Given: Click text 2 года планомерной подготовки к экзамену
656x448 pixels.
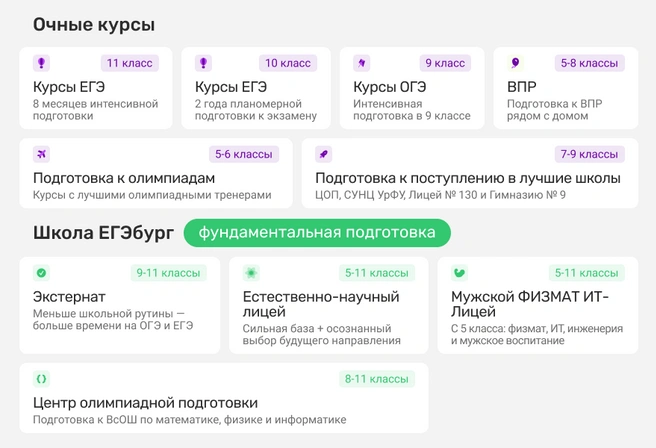Looking at the screenshot, I should pos(256,110).
